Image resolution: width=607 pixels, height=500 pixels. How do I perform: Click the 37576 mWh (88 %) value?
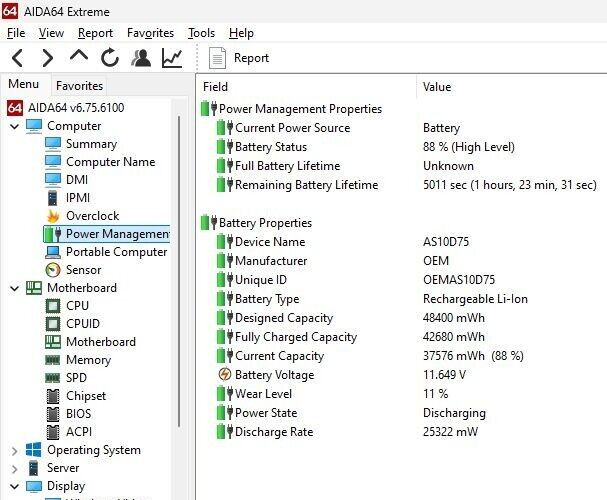tap(473, 356)
